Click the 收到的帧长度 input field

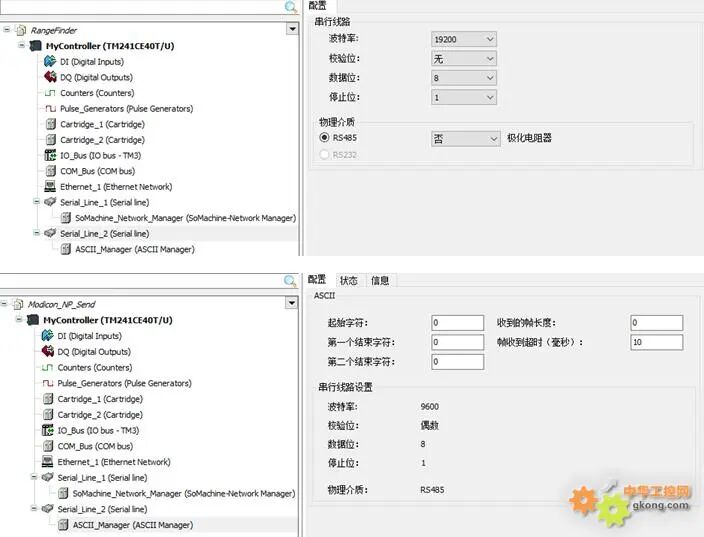656,322
